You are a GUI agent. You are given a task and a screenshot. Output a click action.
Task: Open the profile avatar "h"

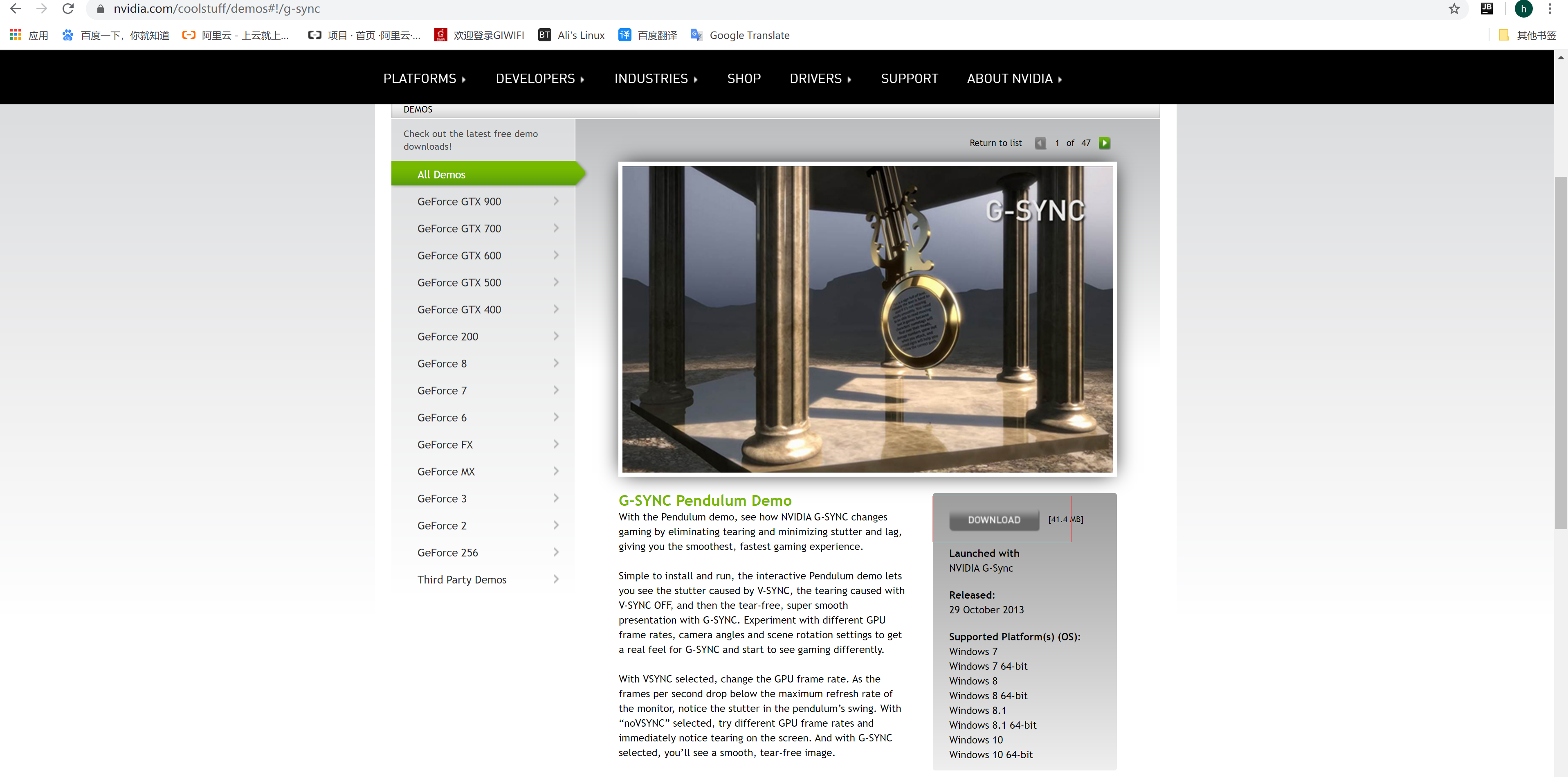click(1523, 9)
